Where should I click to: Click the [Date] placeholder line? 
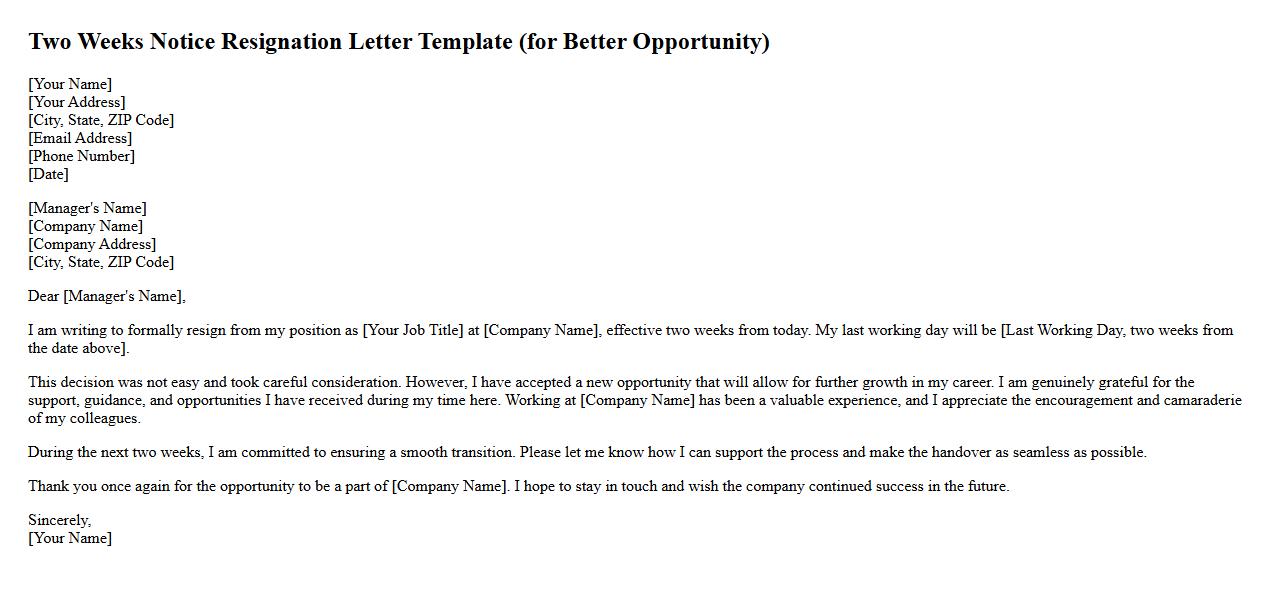coord(48,174)
